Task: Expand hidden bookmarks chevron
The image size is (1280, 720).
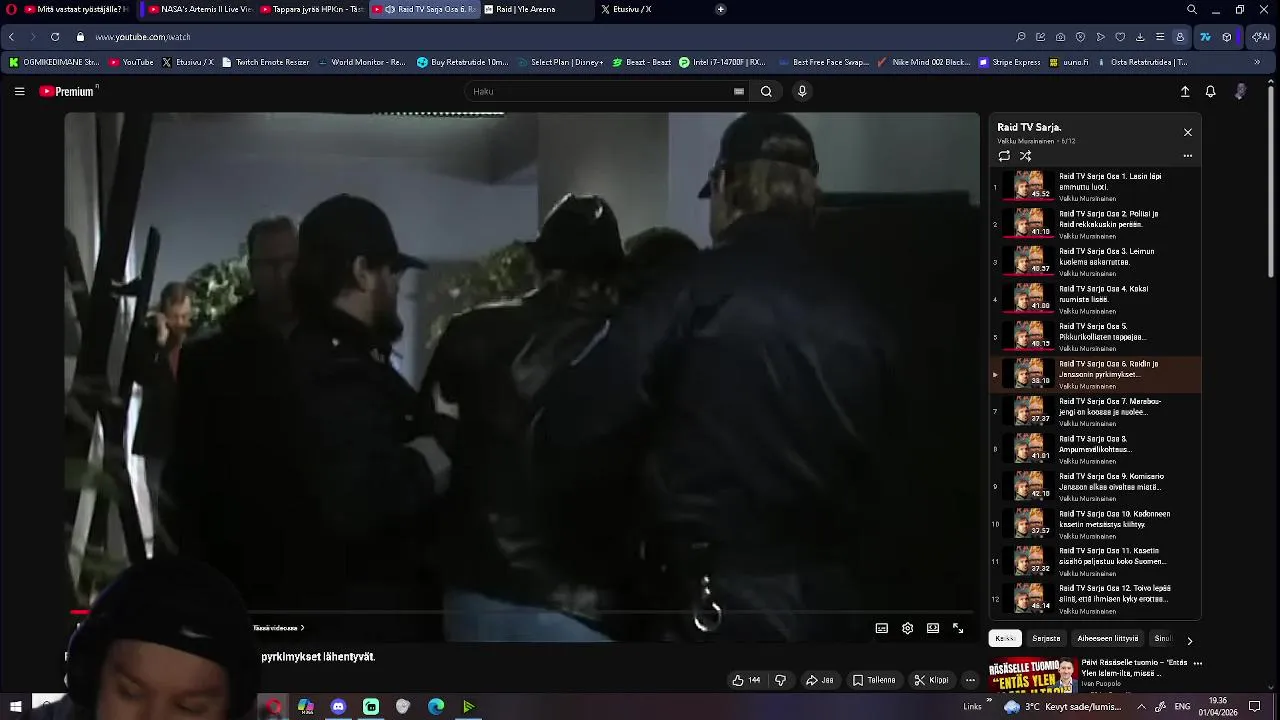Action: coord(1257,62)
